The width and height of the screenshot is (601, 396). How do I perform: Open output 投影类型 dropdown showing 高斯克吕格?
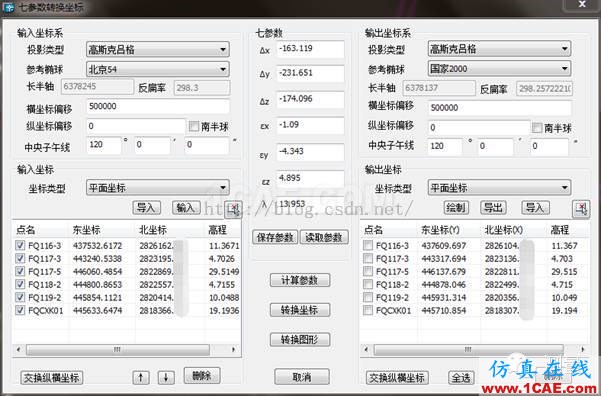499,49
